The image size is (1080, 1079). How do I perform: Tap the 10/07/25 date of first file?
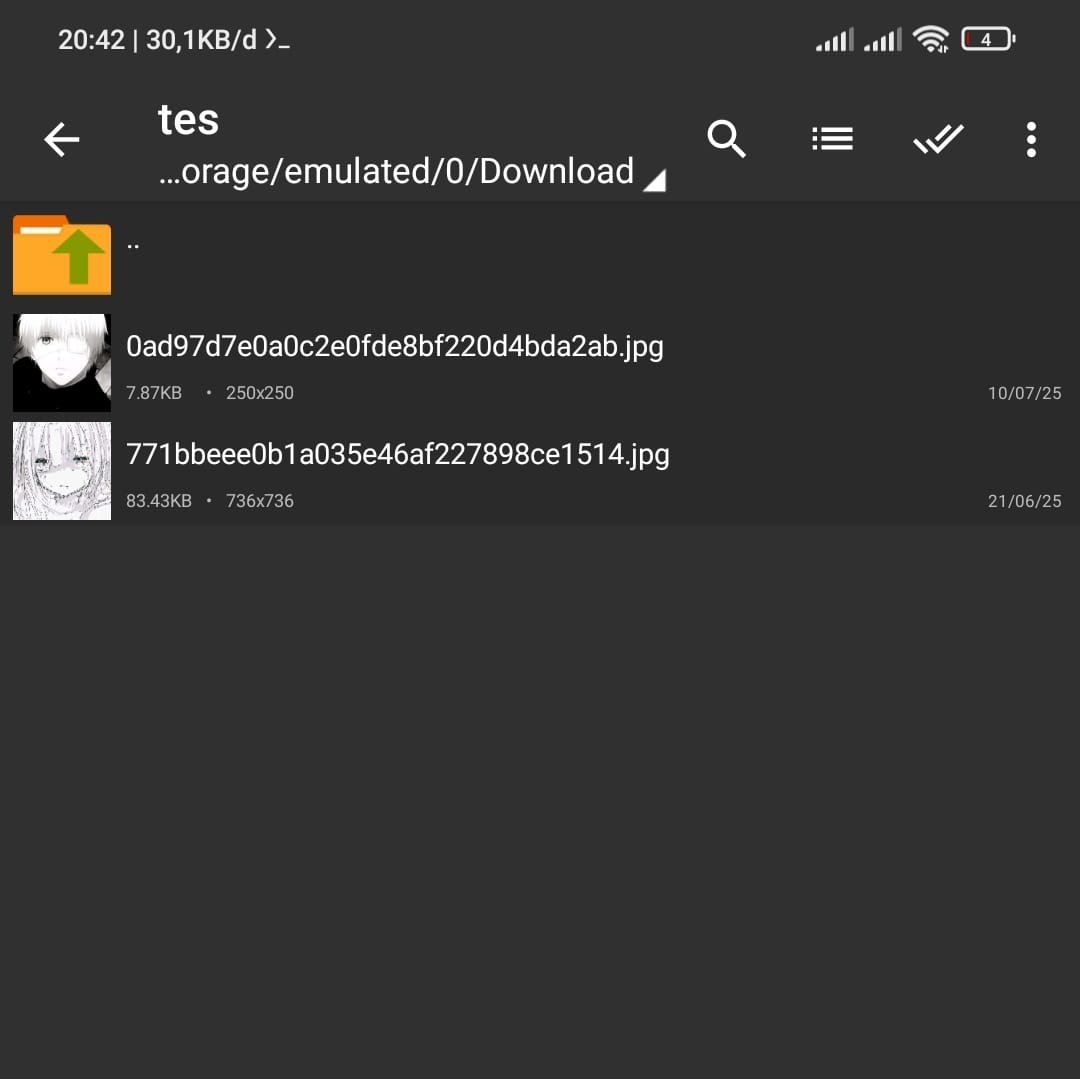(x=1024, y=393)
